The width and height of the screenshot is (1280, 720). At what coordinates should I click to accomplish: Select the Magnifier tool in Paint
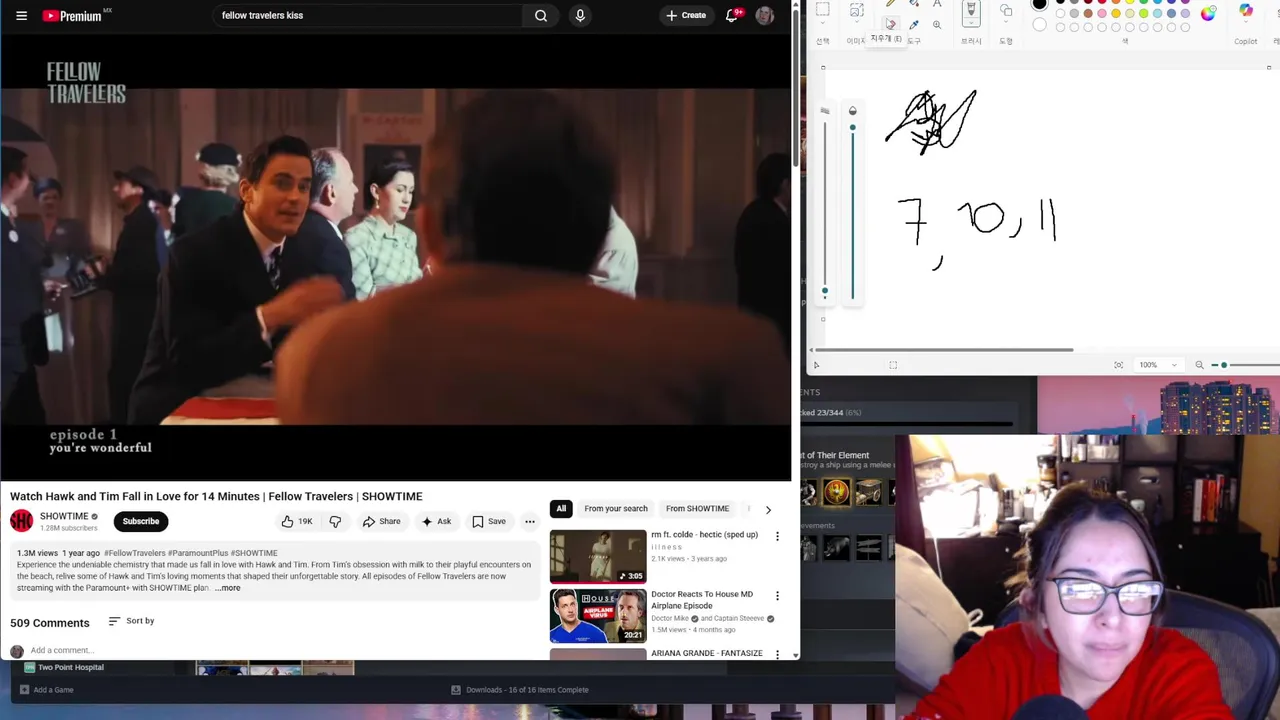pyautogui.click(x=937, y=25)
